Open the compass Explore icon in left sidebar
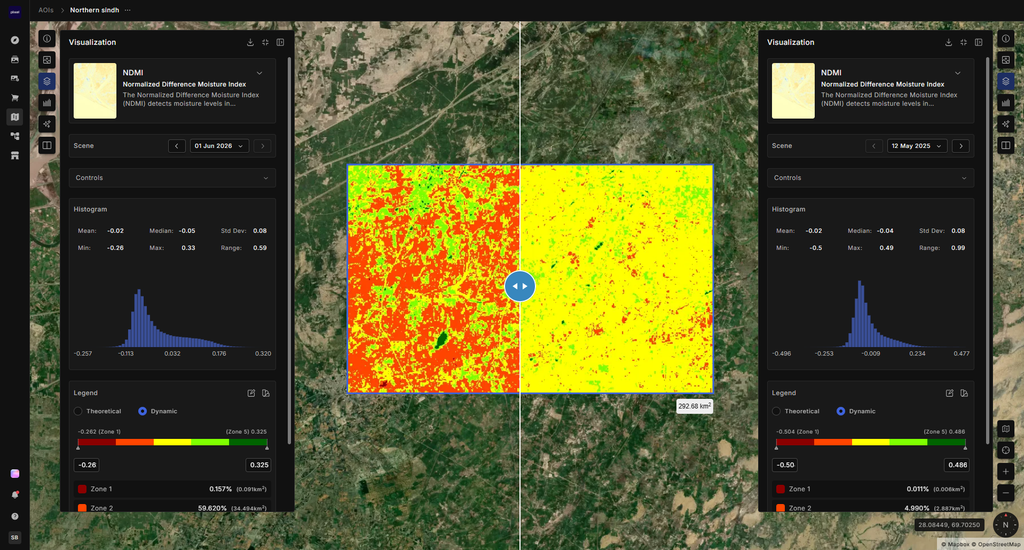The width and height of the screenshot is (1024, 550). 14,40
